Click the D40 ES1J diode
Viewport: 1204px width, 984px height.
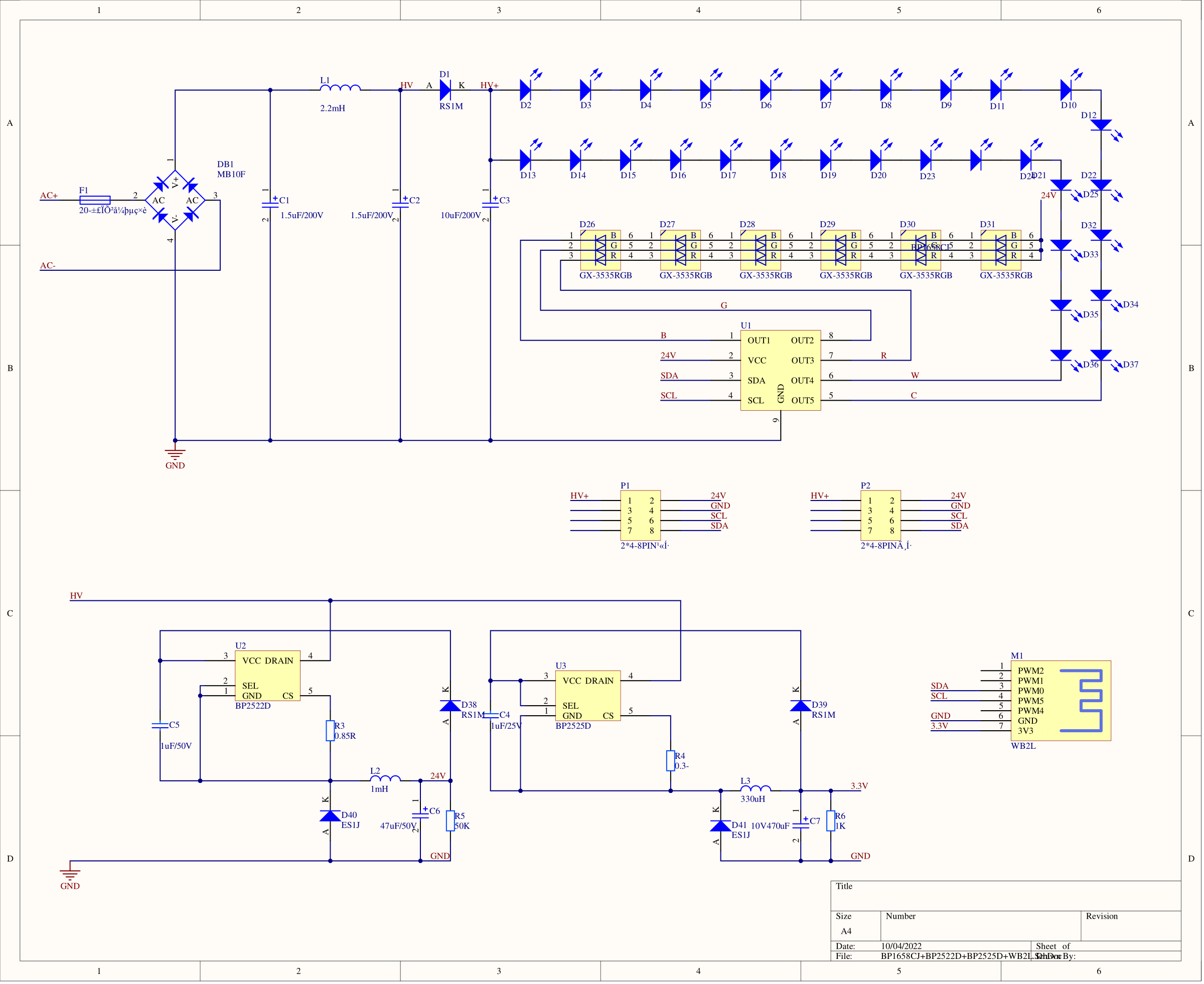pyautogui.click(x=331, y=816)
